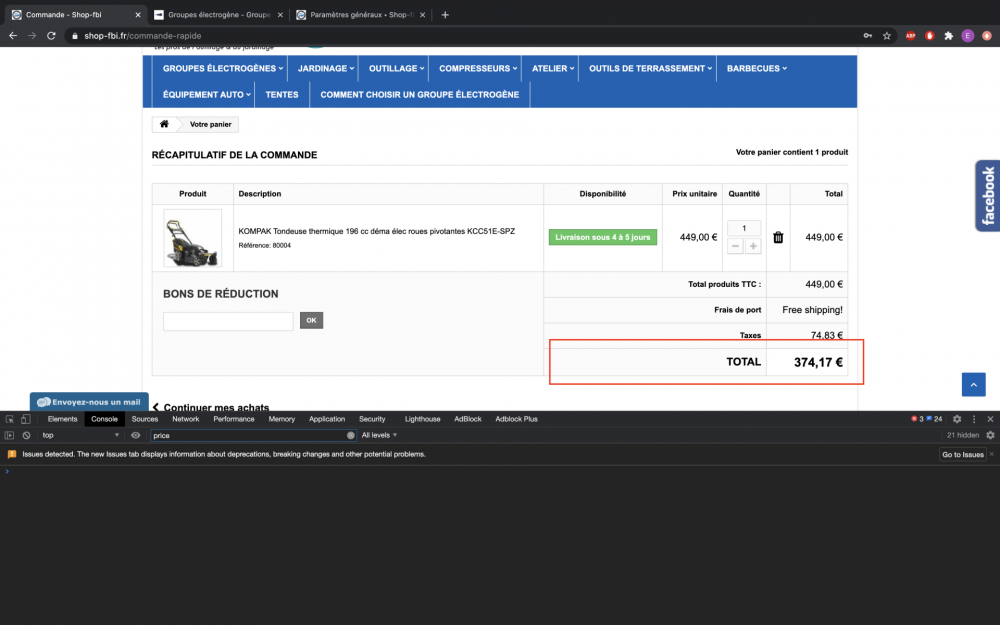
Task: Click the Go to Issues button
Action: pos(962,454)
